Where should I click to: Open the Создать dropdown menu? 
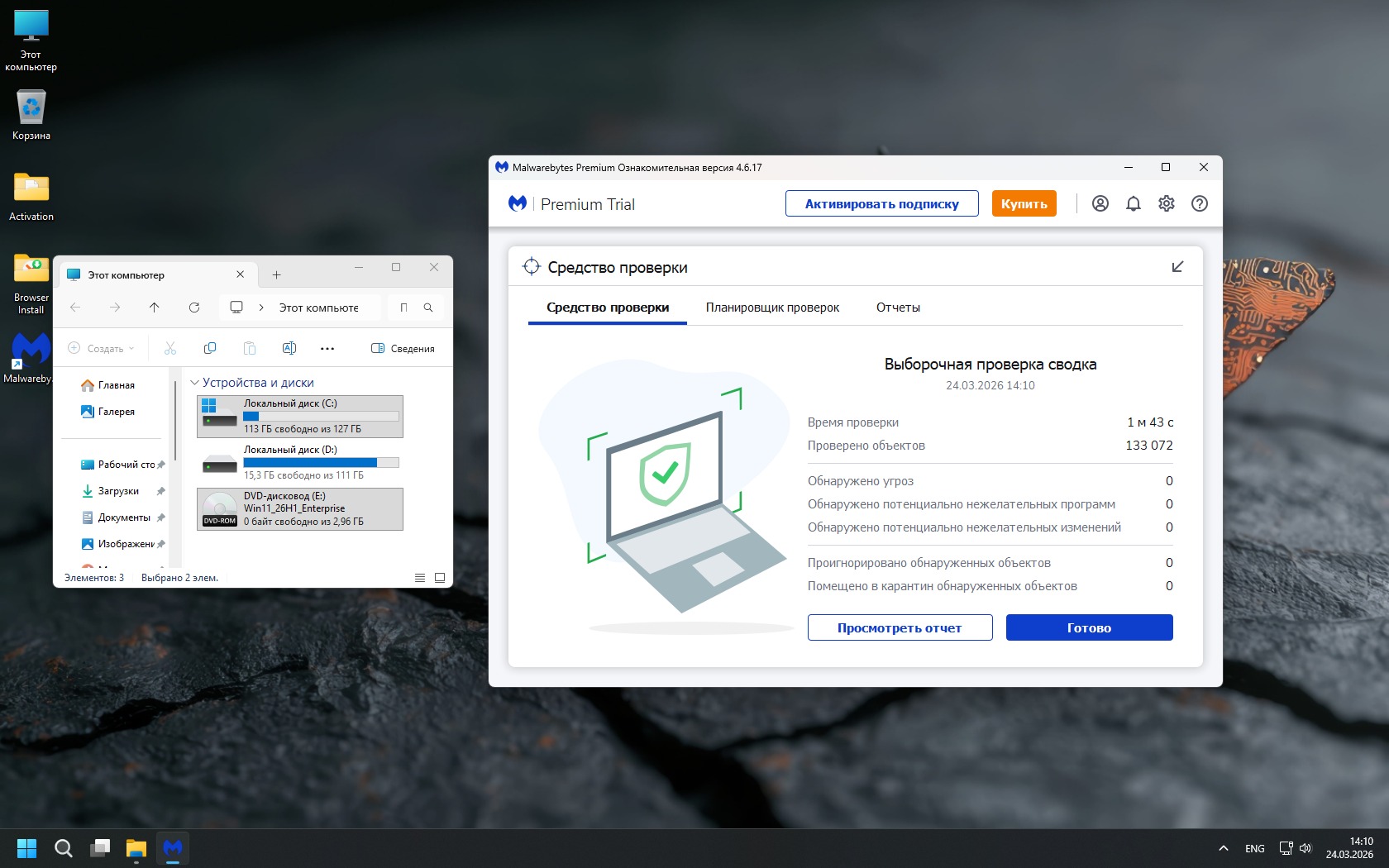[101, 348]
